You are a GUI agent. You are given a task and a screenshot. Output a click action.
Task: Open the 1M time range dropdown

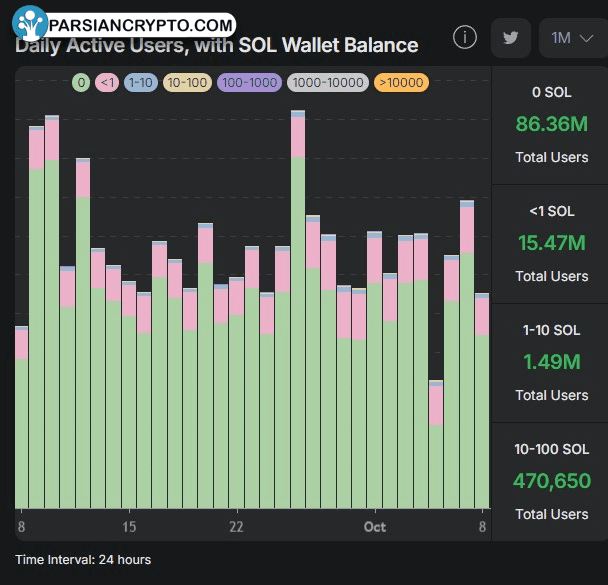573,38
